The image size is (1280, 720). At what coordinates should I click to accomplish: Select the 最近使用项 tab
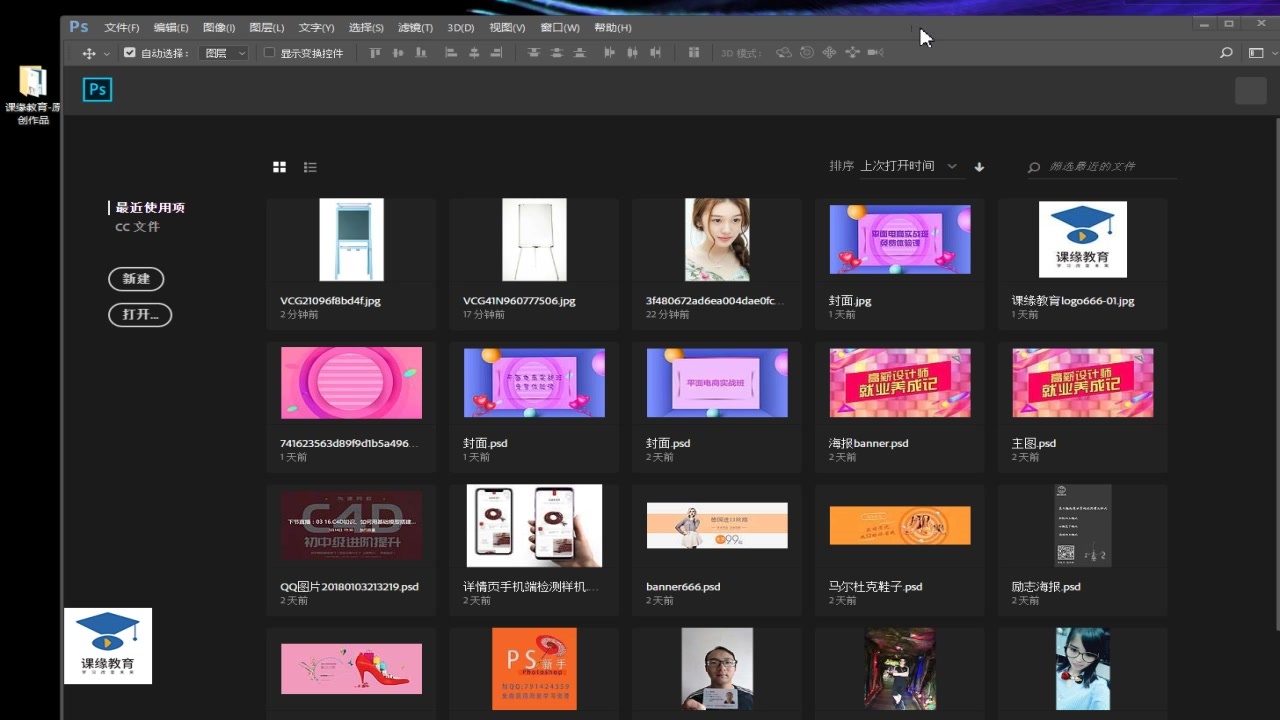click(x=150, y=208)
